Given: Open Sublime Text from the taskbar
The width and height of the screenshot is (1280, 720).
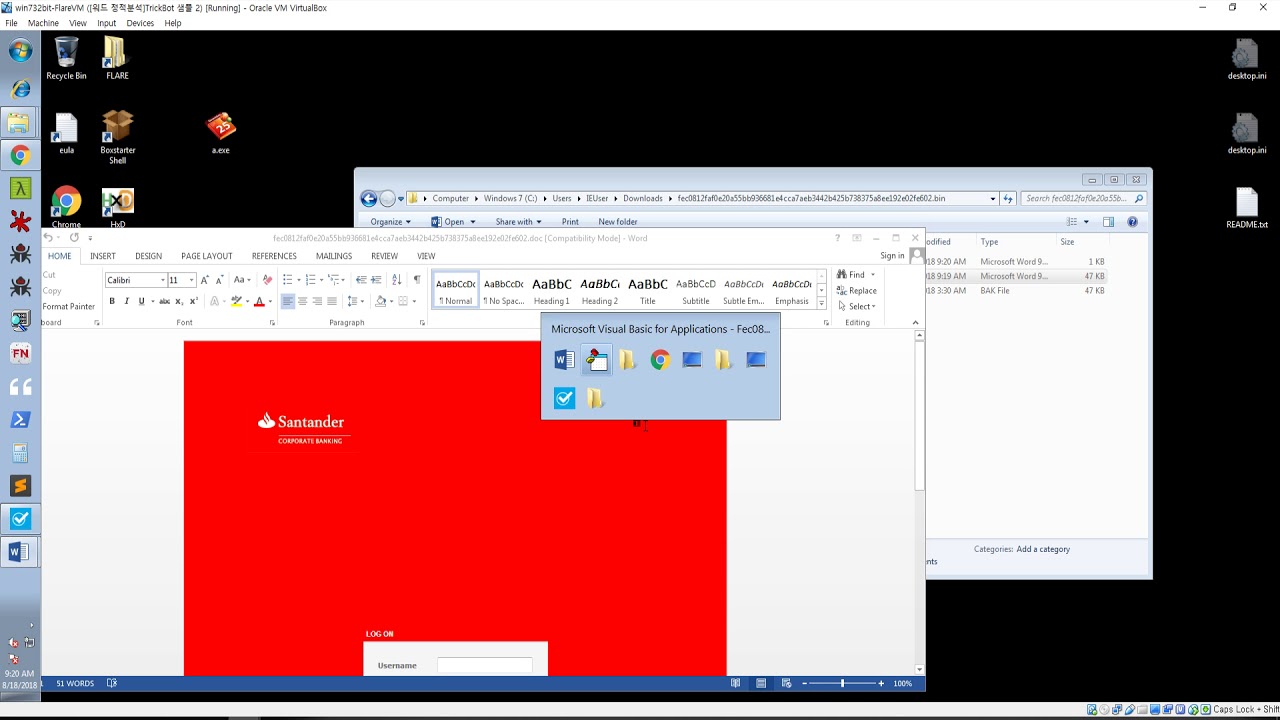Looking at the screenshot, I should [20, 486].
